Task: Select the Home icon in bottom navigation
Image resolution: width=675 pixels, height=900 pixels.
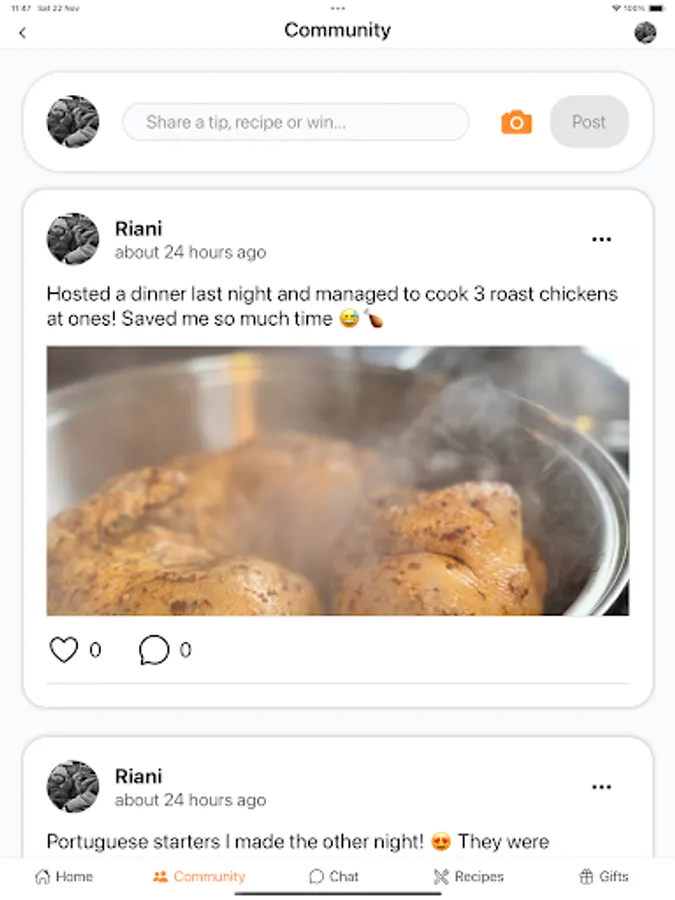Action: point(63,876)
